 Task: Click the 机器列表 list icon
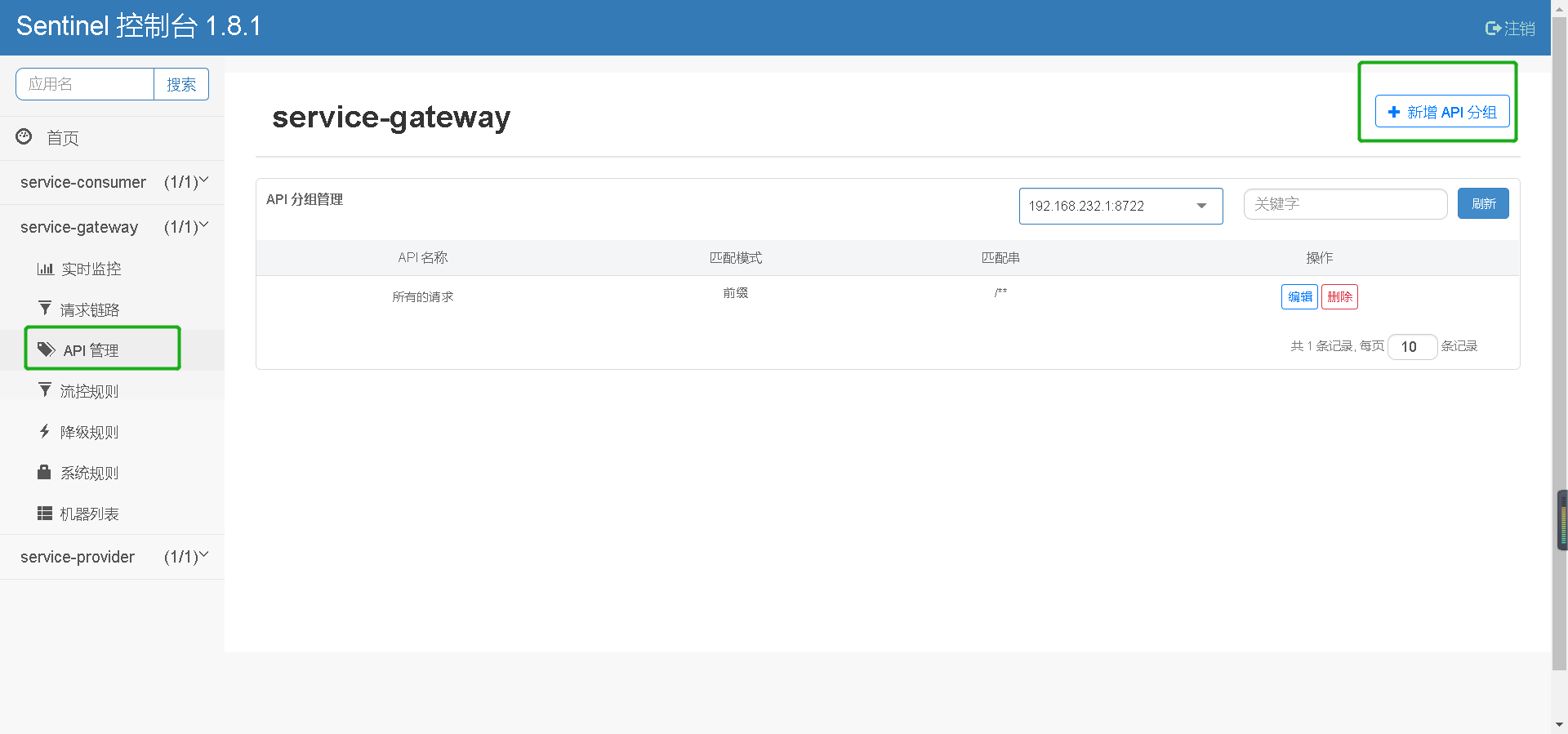tap(45, 513)
